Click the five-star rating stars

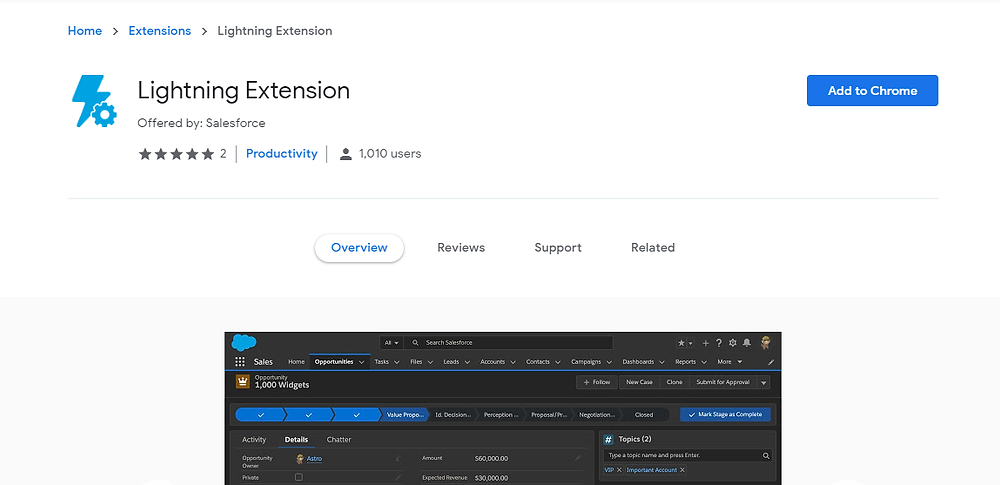176,154
